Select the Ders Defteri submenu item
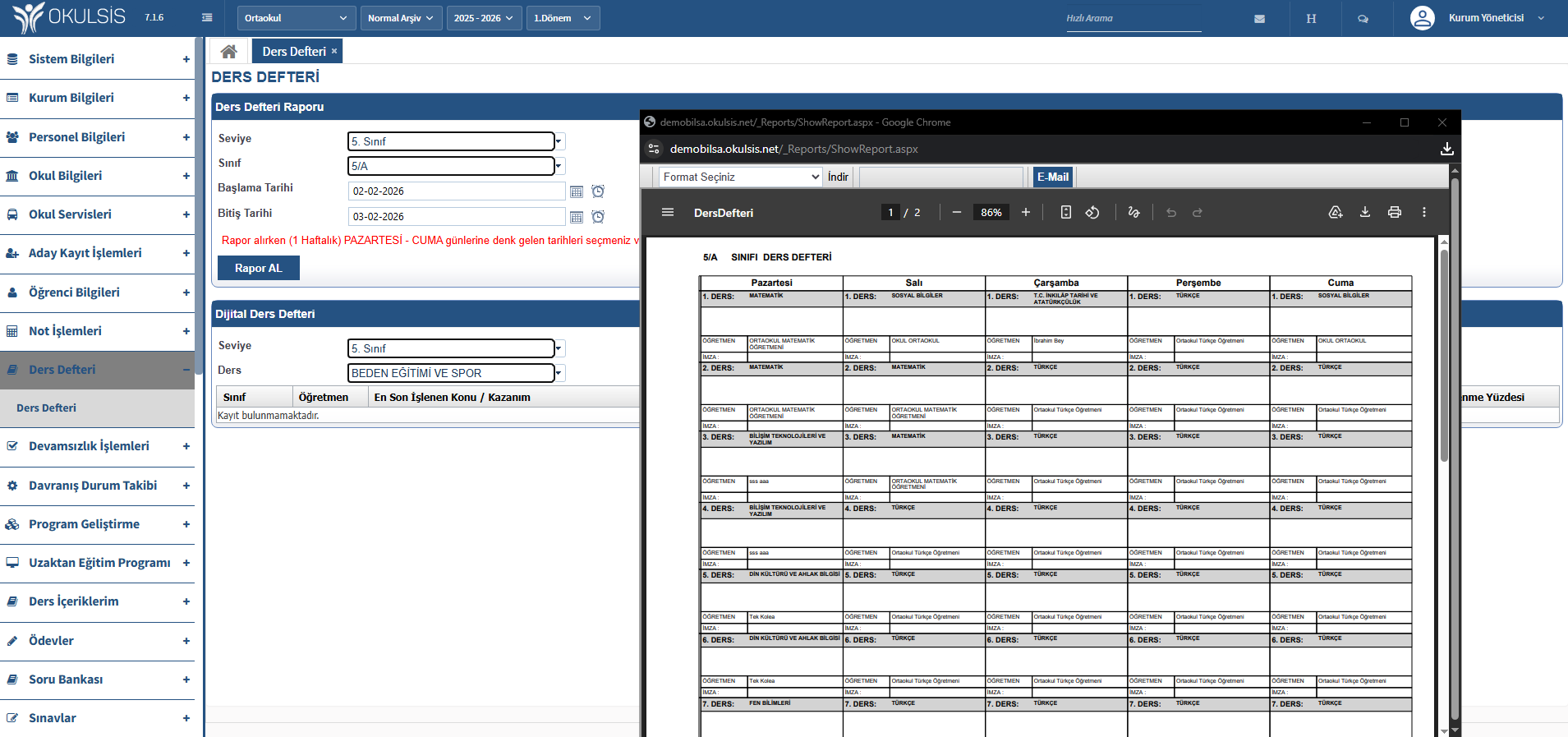Screen dimensions: 1568x737 pyautogui.click(x=47, y=408)
